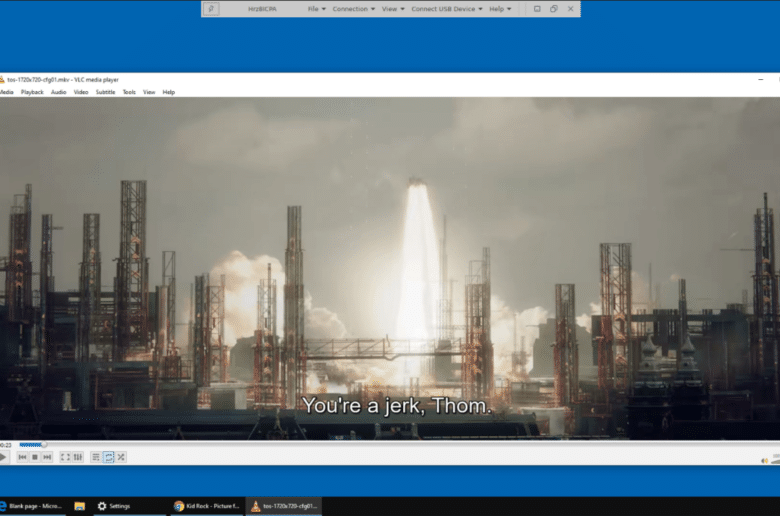Open File Explorer from the taskbar

click(80, 506)
